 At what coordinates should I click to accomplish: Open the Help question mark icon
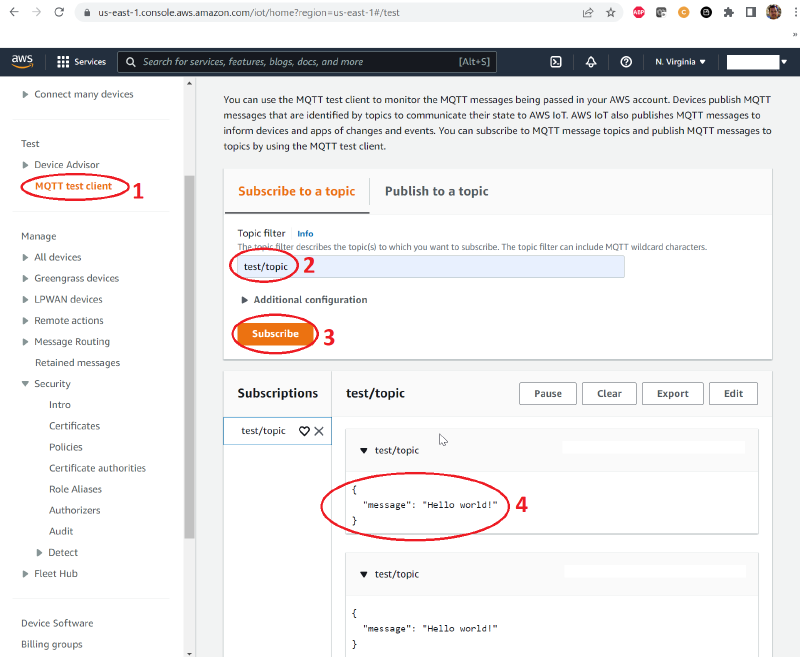[x=626, y=62]
